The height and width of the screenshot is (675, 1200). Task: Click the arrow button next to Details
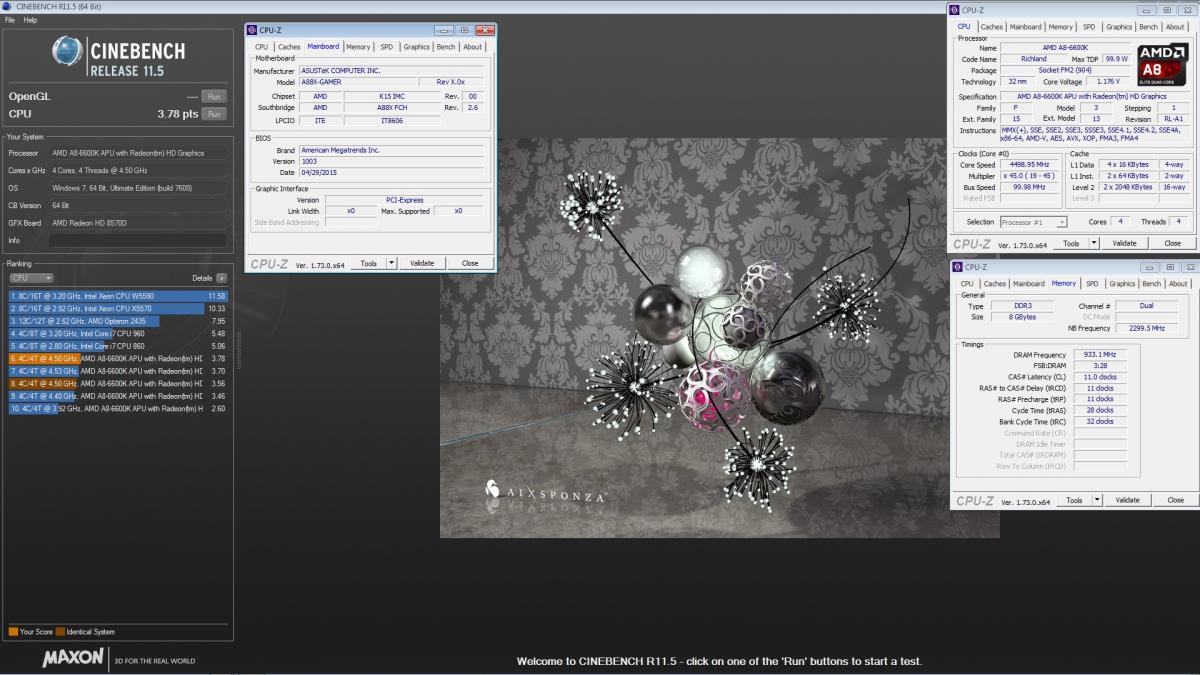pyautogui.click(x=221, y=278)
